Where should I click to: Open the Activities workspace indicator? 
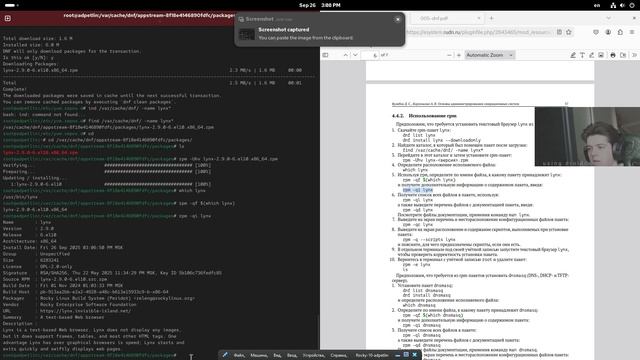(x=11, y=5)
